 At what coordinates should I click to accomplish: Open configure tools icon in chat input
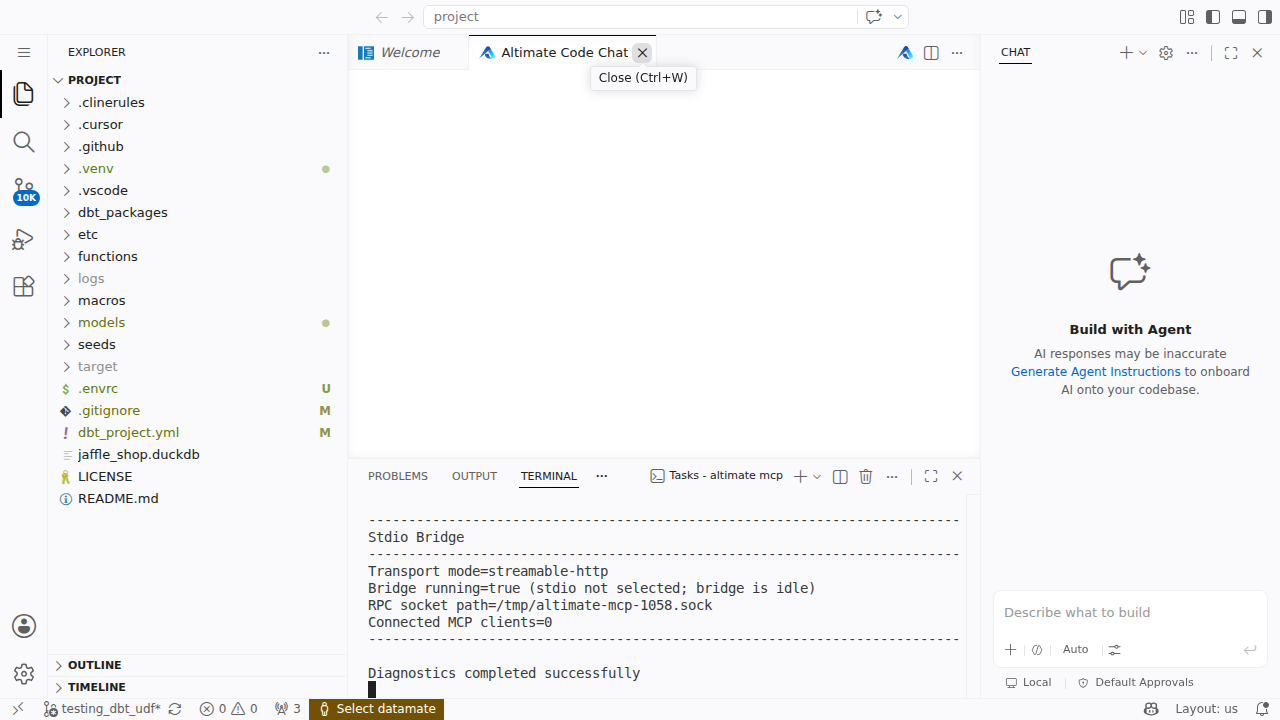tap(1115, 649)
